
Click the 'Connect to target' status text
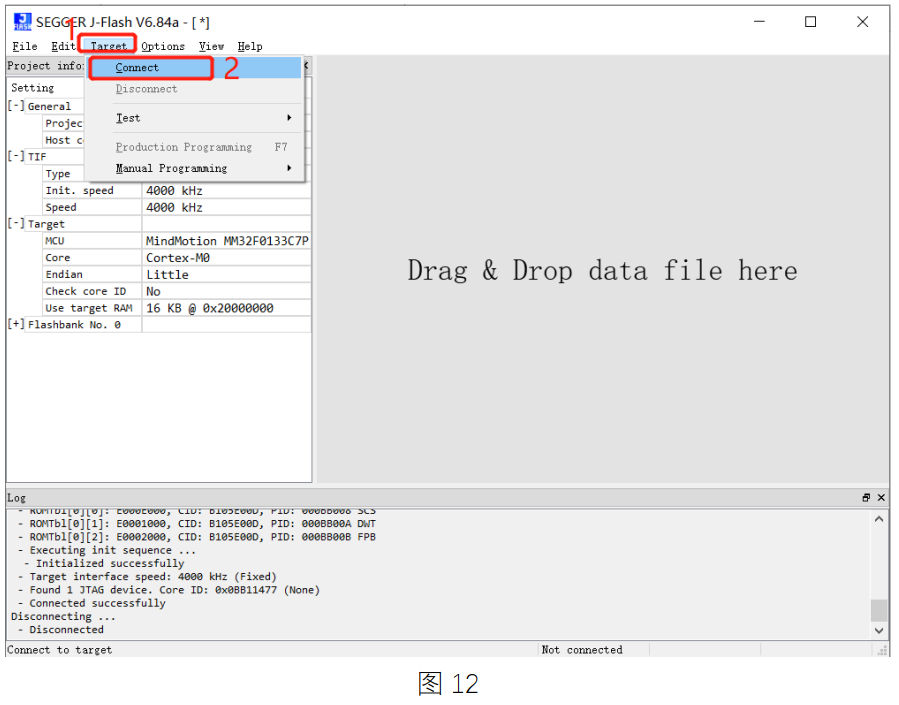pyautogui.click(x=60, y=649)
